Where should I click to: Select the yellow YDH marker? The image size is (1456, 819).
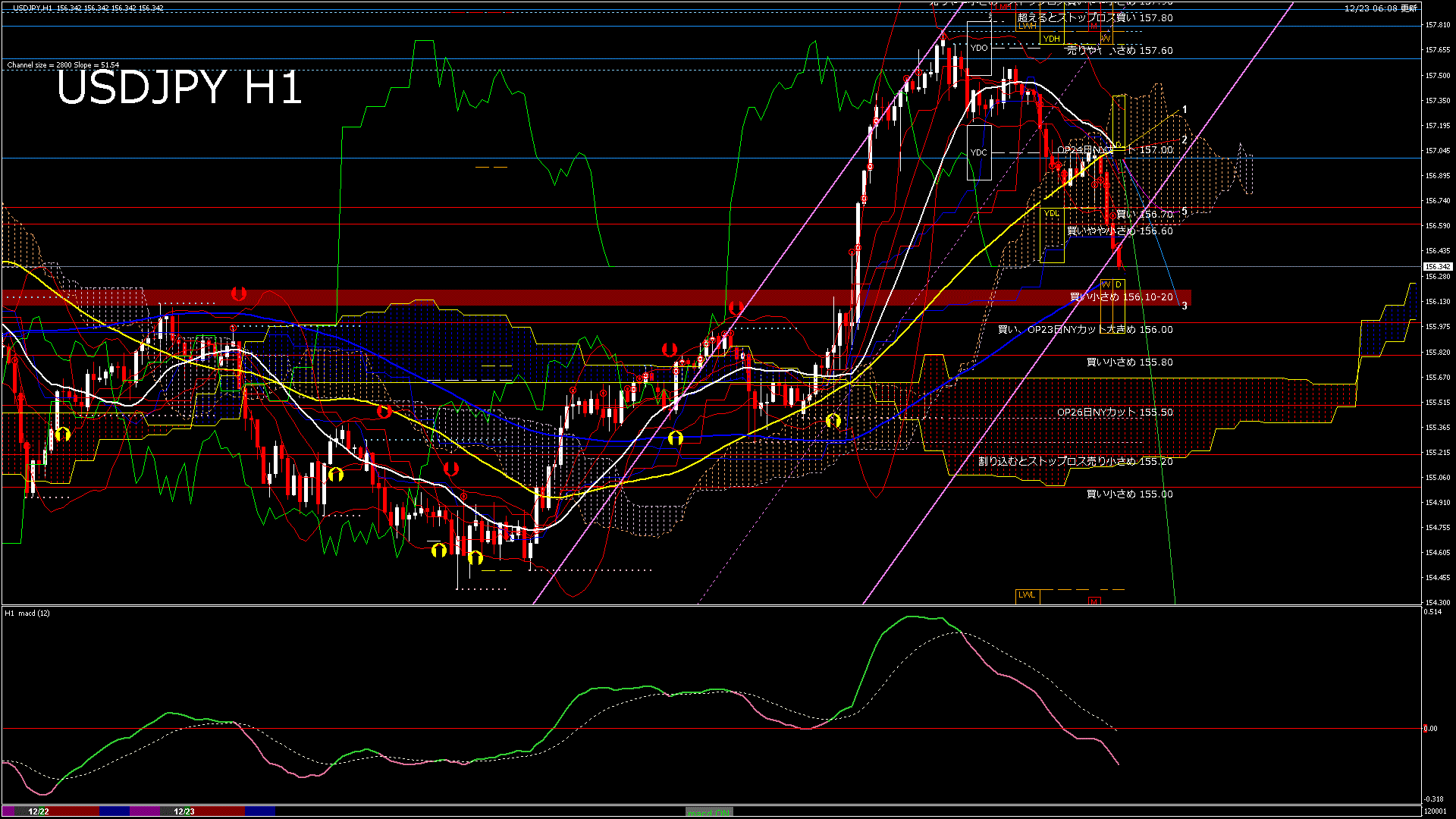click(x=1051, y=39)
